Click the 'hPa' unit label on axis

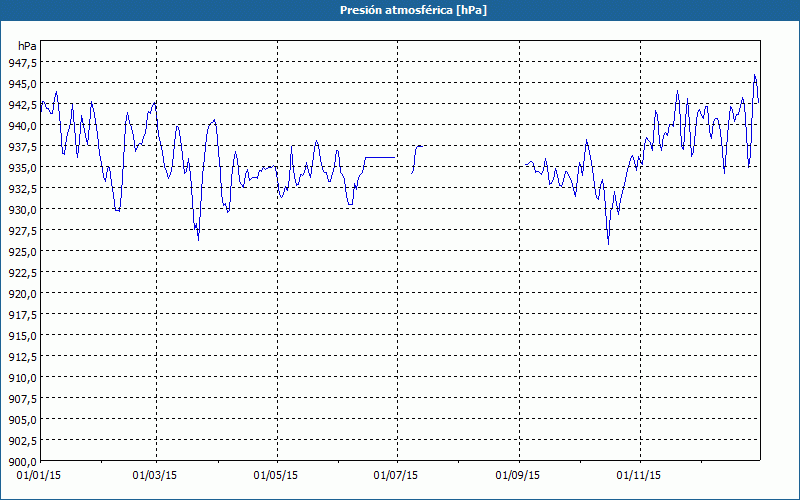pos(27,46)
